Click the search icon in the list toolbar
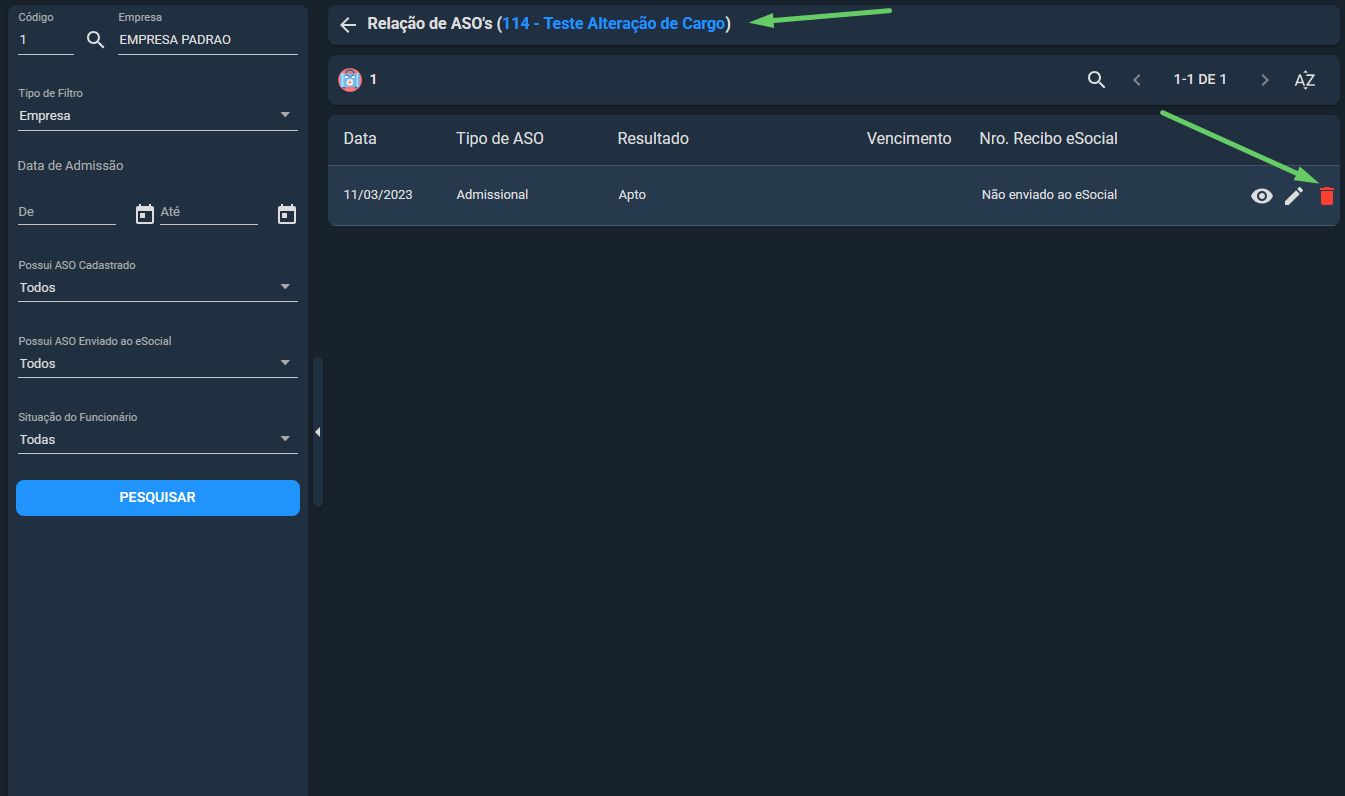The width and height of the screenshot is (1345, 796). tap(1096, 80)
